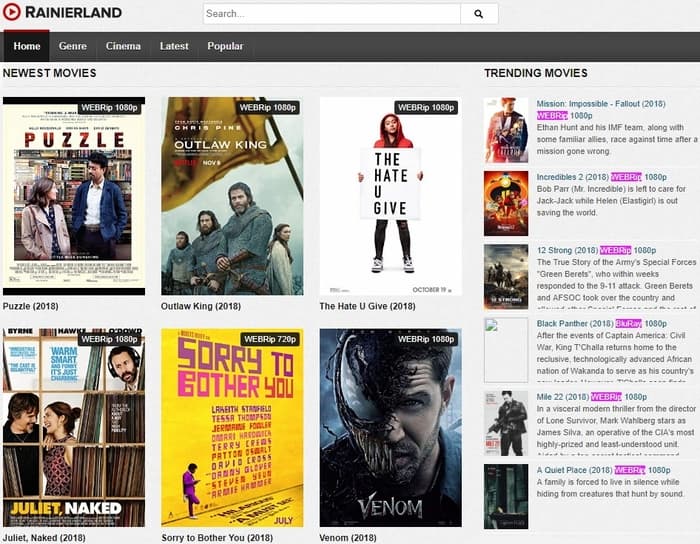Click the WEBRip tag beside Mile 22

(x=606, y=397)
